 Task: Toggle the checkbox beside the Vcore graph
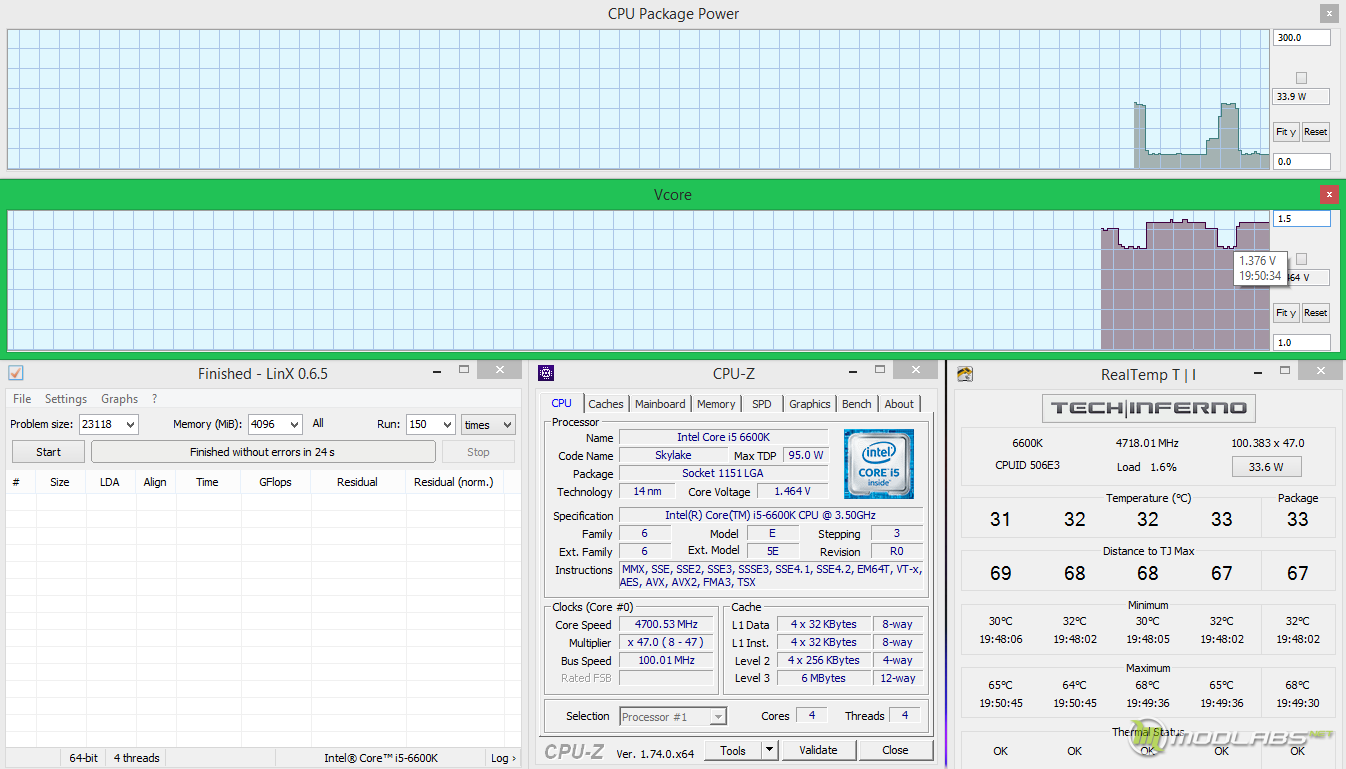[x=1301, y=259]
